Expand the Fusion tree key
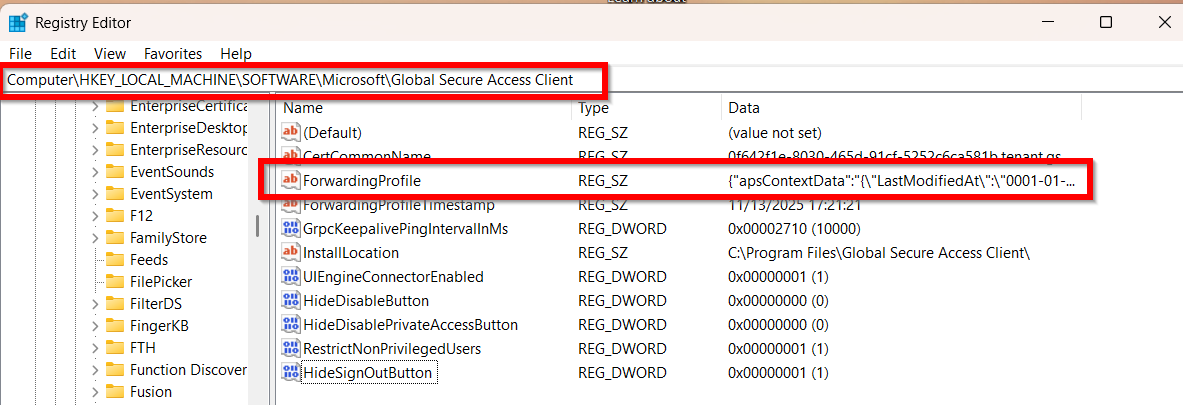Viewport: 1183px width, 405px height. [95, 392]
